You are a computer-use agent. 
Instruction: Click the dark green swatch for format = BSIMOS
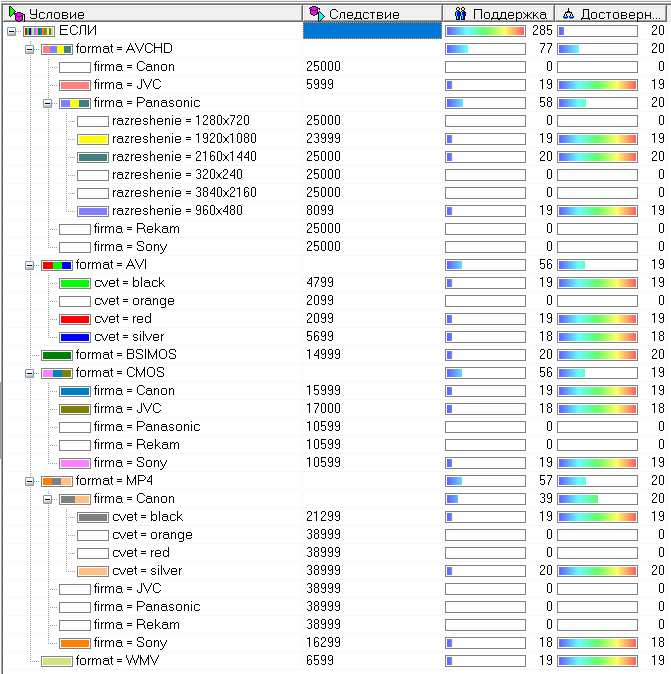56,355
